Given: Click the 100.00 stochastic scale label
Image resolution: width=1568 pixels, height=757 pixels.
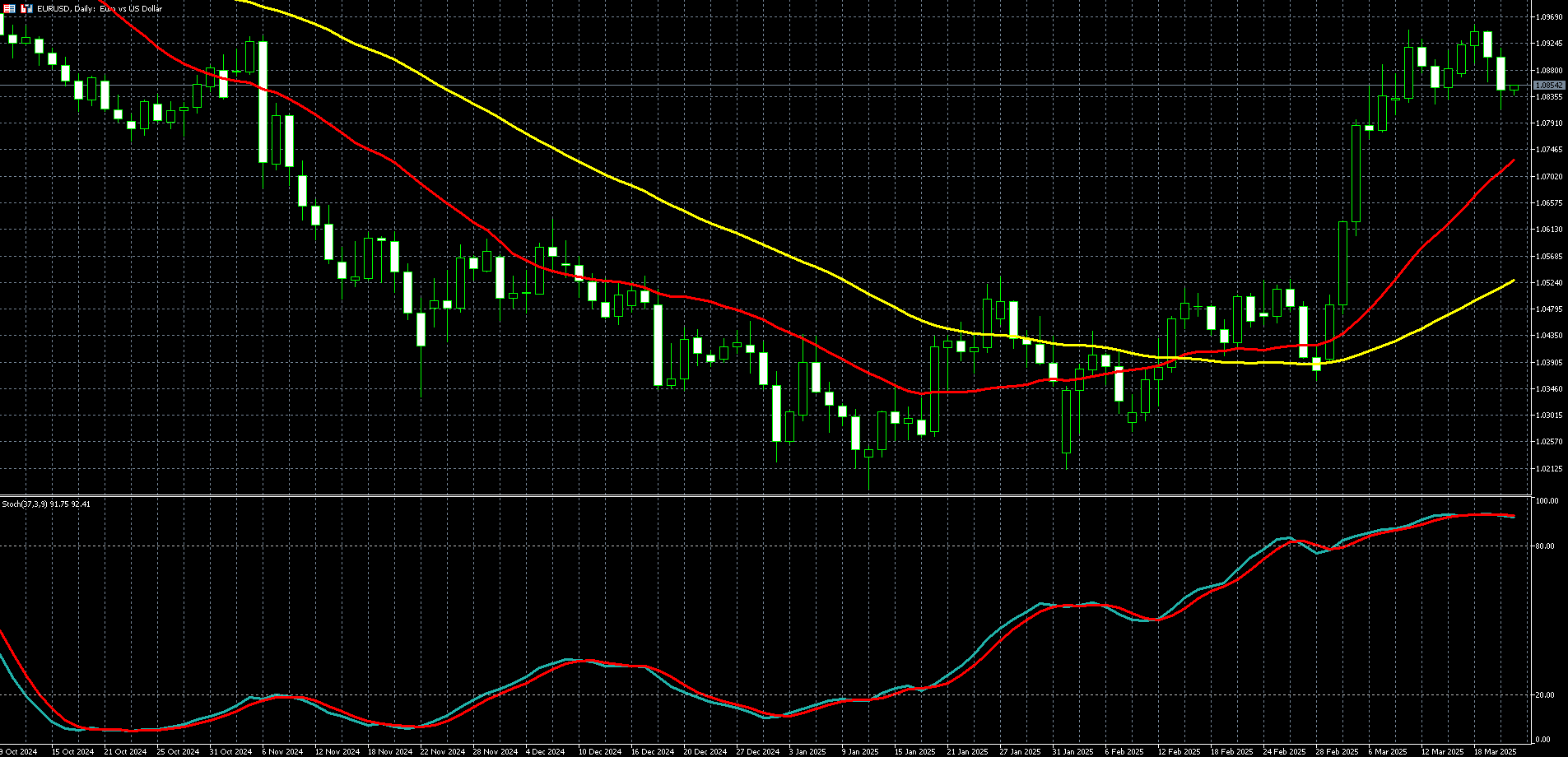Looking at the screenshot, I should (x=1547, y=501).
